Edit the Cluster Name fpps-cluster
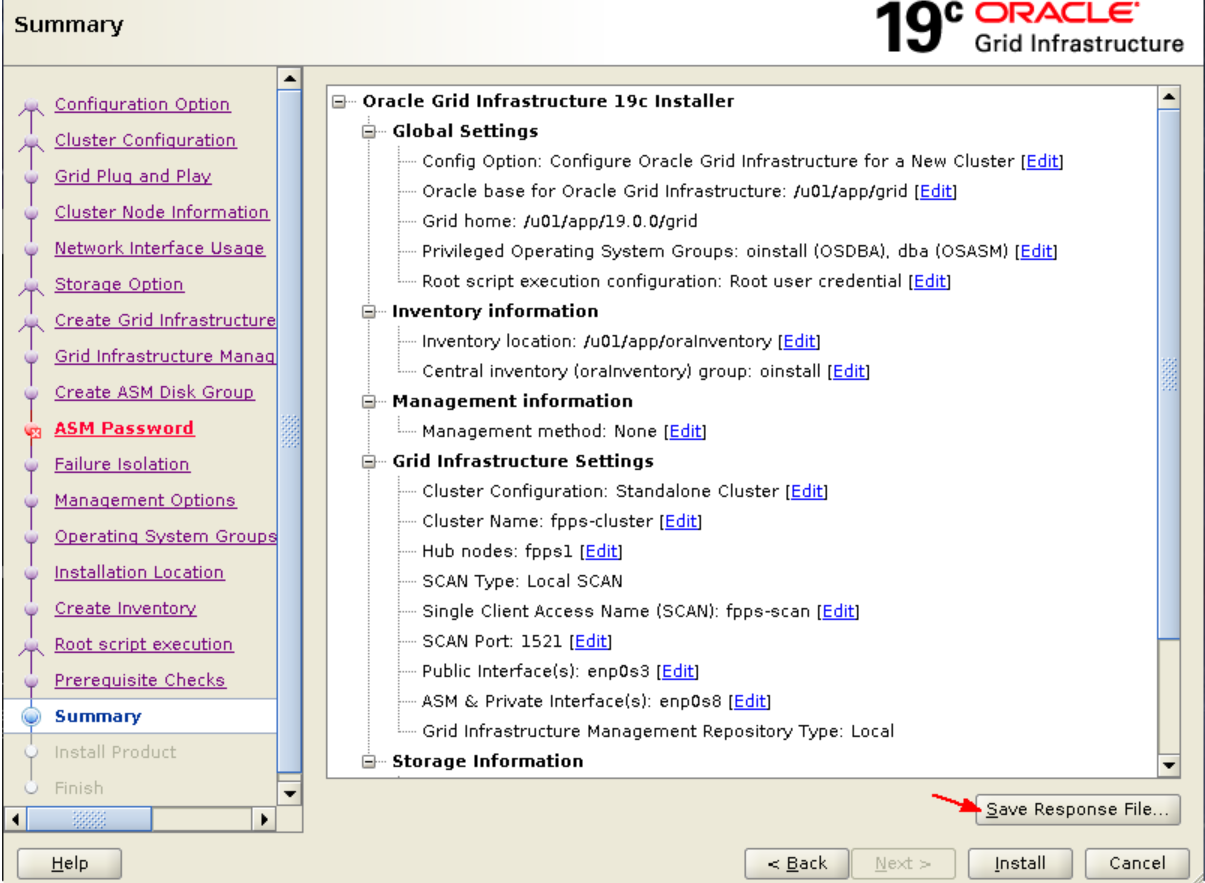Image resolution: width=1205 pixels, height=883 pixels. (681, 521)
